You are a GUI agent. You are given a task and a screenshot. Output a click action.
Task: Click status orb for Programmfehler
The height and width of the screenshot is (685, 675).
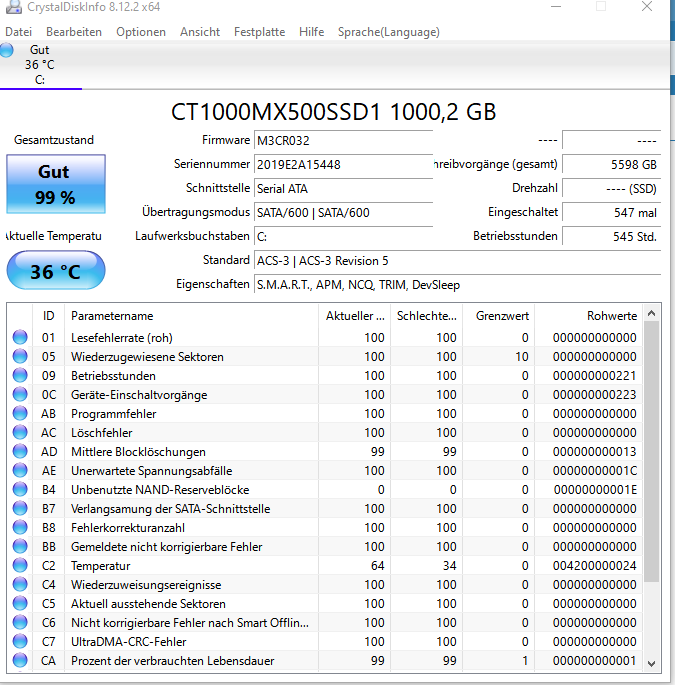click(x=20, y=413)
